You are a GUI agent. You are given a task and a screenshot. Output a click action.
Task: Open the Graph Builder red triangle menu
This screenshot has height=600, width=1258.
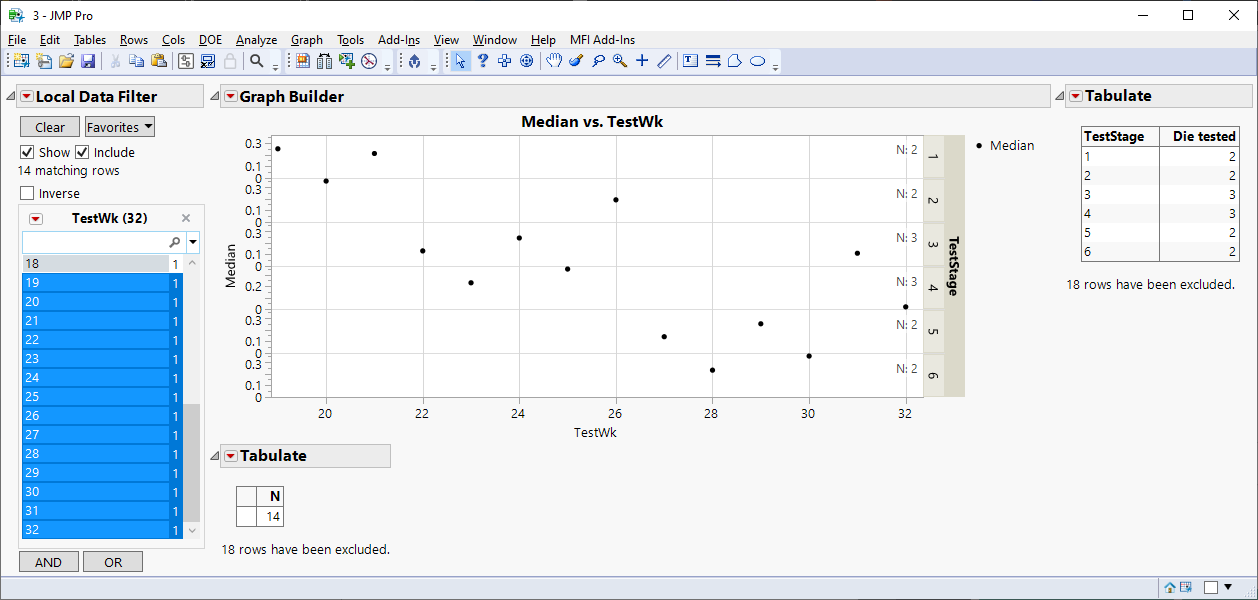[231, 96]
